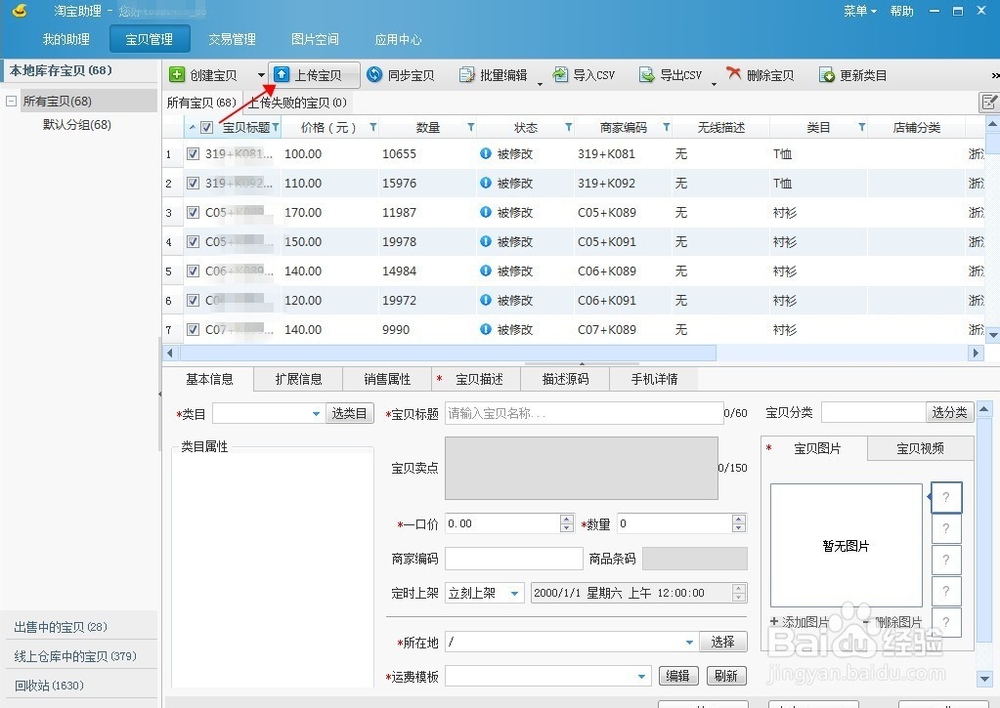Image resolution: width=1000 pixels, height=708 pixels.
Task: Click the 选类目 button
Action: pyautogui.click(x=349, y=412)
